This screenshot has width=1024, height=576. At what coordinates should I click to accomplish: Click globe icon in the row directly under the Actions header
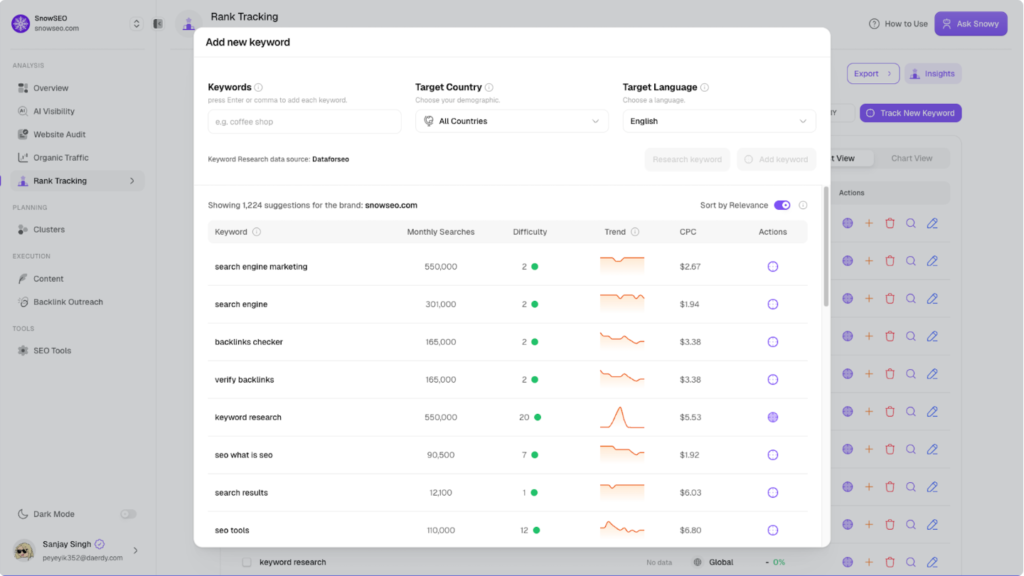848,223
